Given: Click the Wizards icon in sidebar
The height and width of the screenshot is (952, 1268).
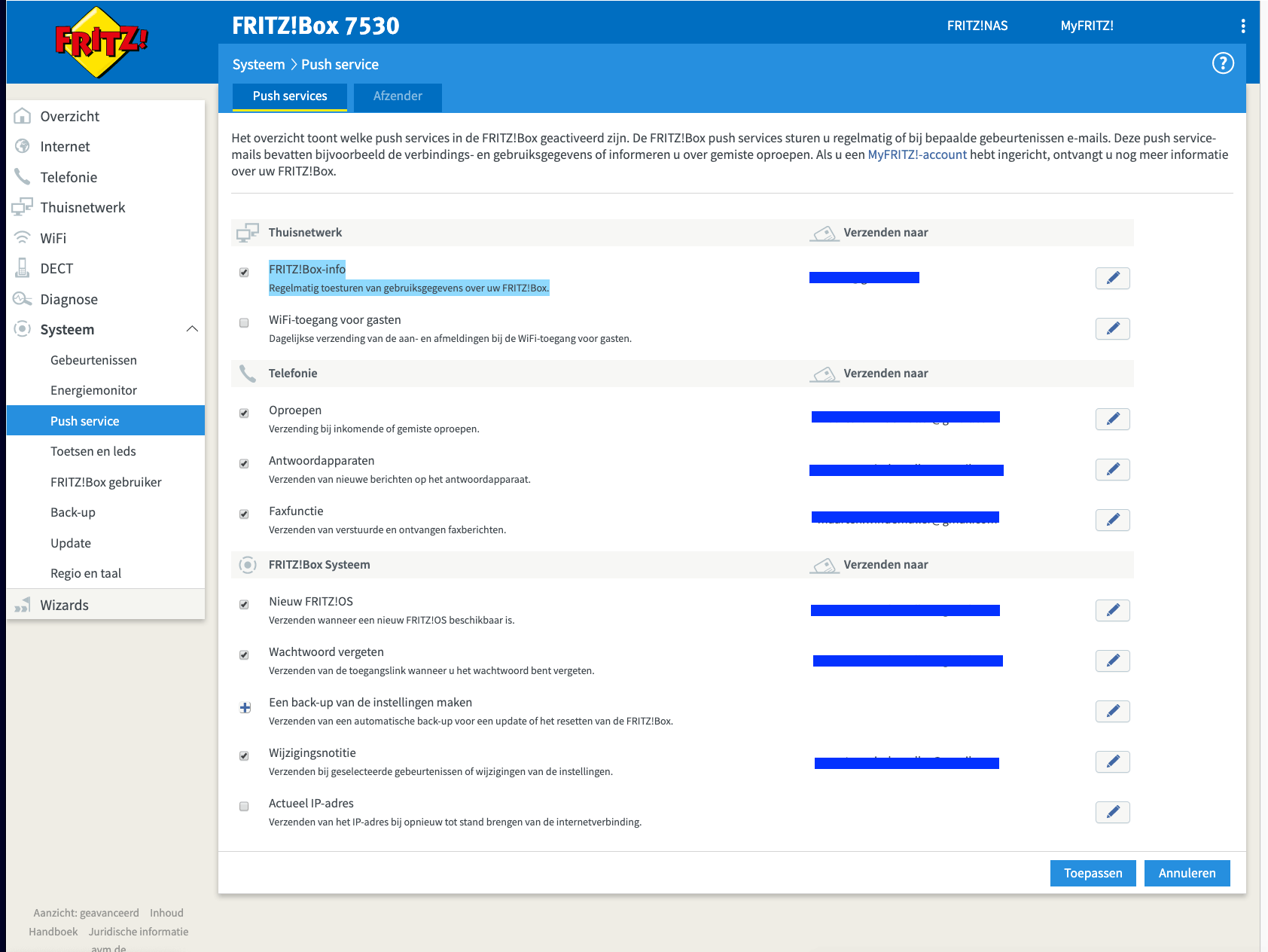Looking at the screenshot, I should point(23,605).
